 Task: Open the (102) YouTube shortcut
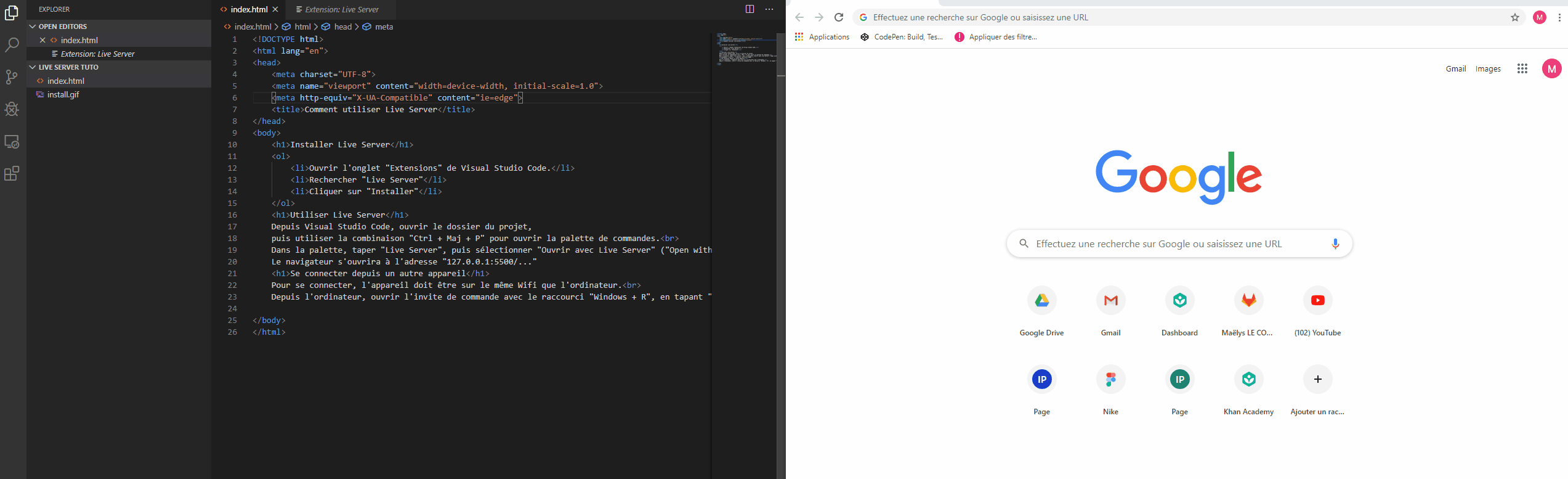pyautogui.click(x=1318, y=311)
